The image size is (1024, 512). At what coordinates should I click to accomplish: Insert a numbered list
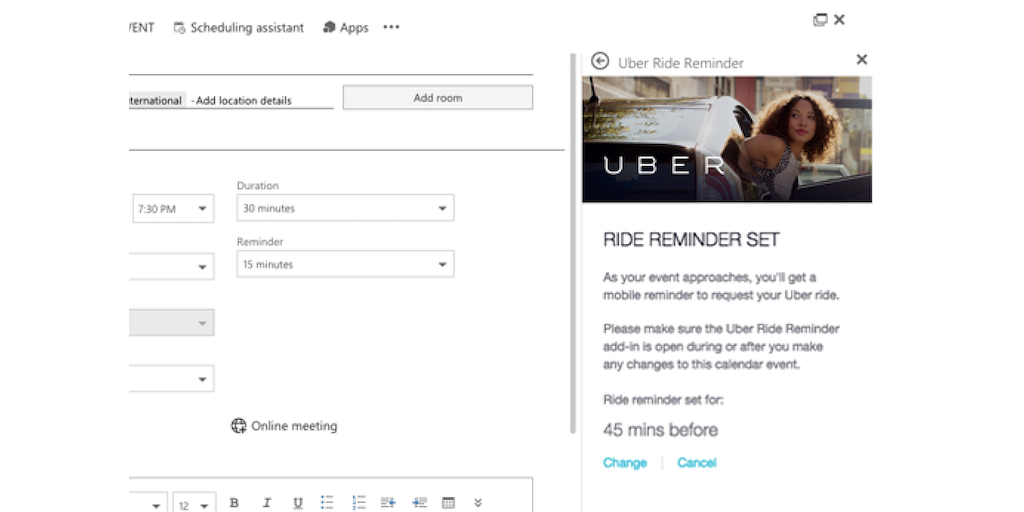pyautogui.click(x=359, y=502)
